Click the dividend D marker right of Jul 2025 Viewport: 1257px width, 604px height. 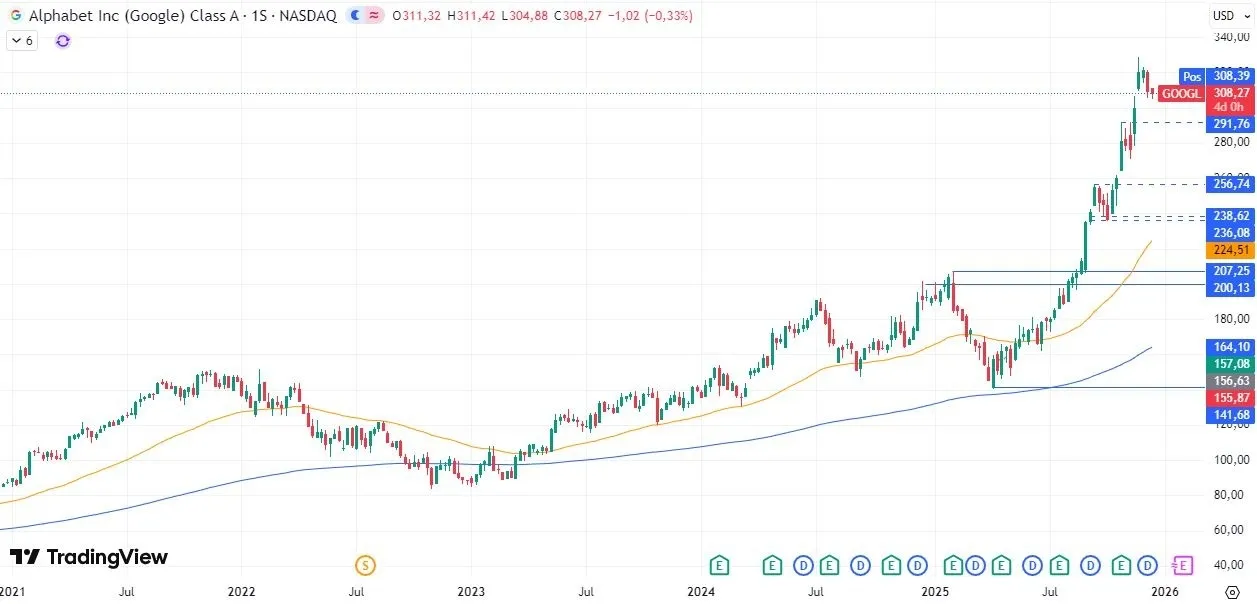(1089, 565)
